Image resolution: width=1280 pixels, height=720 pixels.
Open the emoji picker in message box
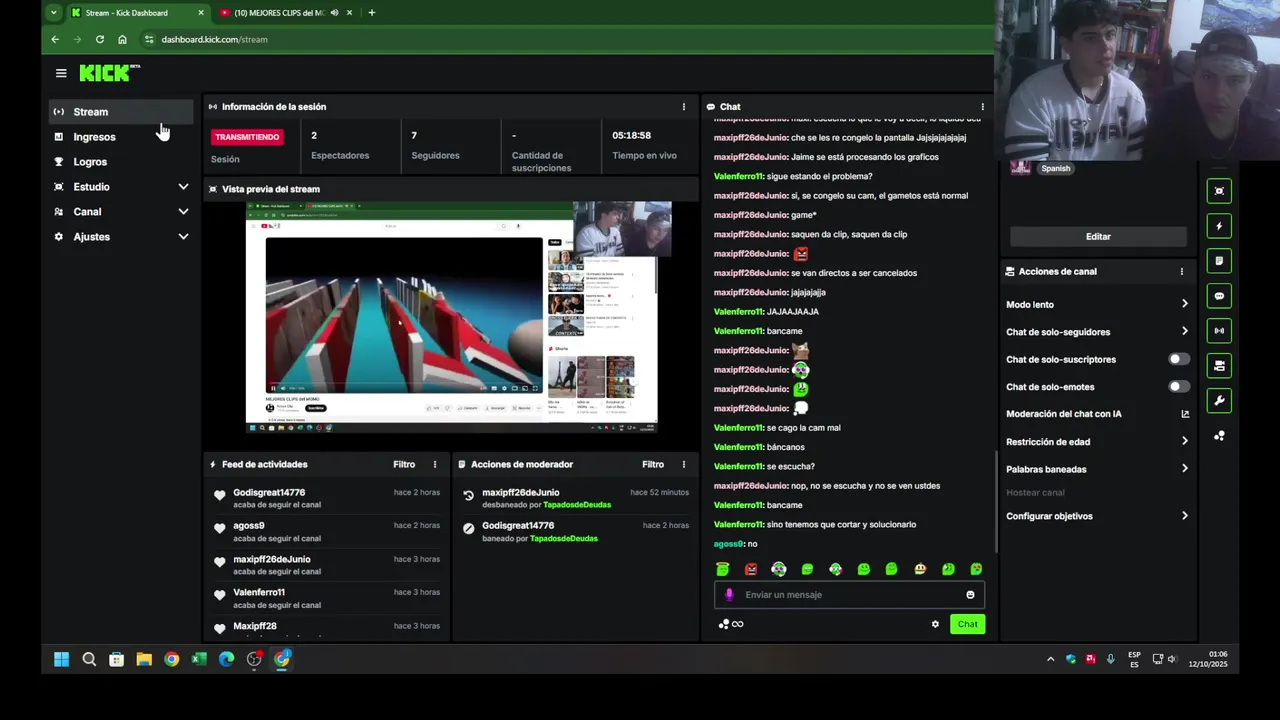(970, 595)
